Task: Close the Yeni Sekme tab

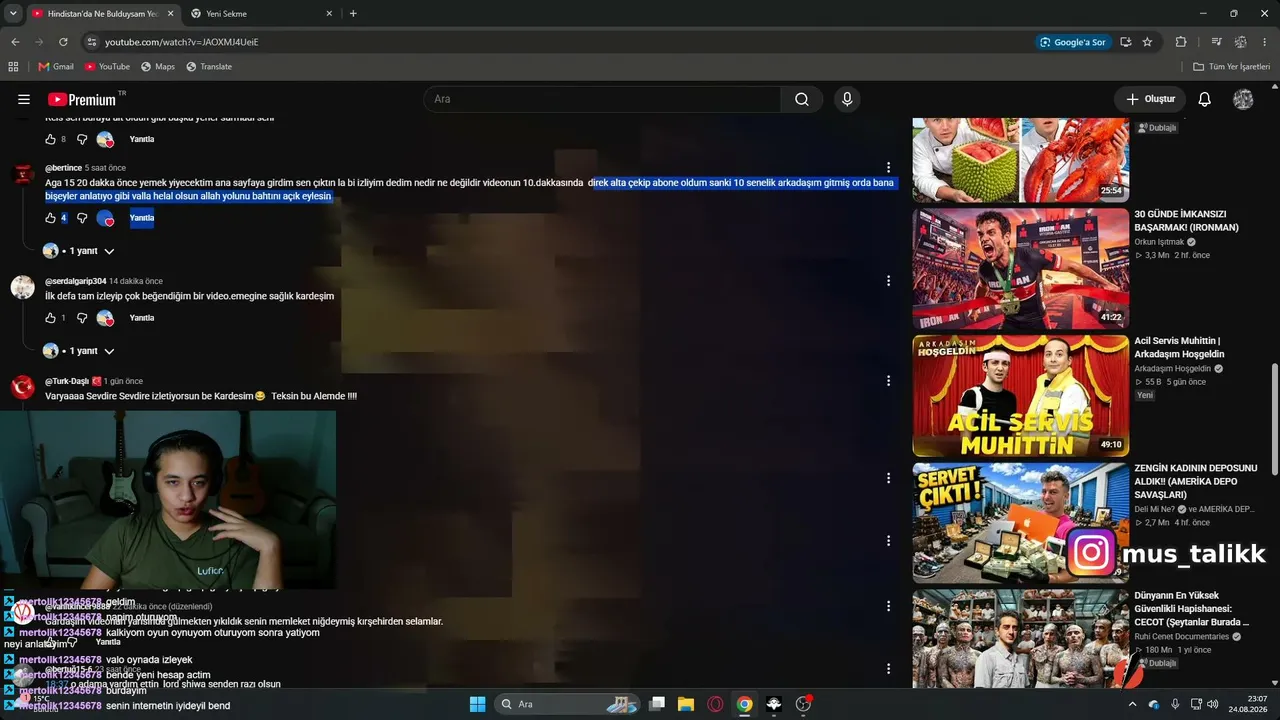Action: point(327,14)
